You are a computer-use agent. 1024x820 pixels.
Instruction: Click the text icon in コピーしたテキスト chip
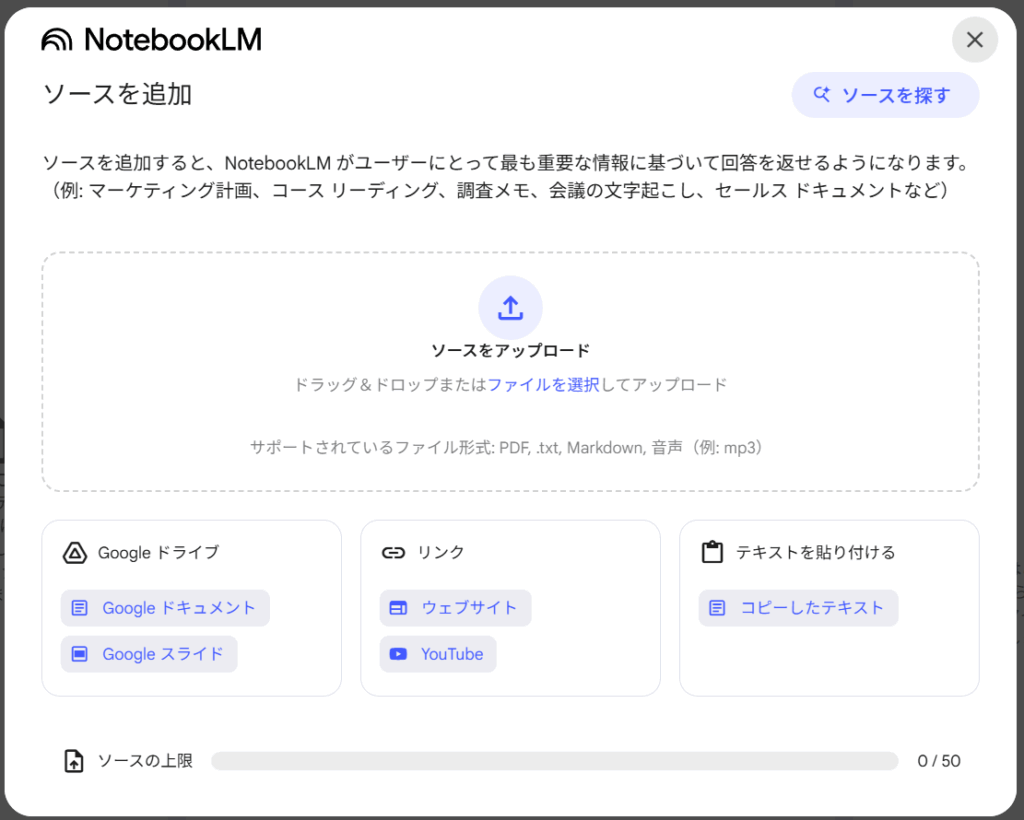point(717,608)
